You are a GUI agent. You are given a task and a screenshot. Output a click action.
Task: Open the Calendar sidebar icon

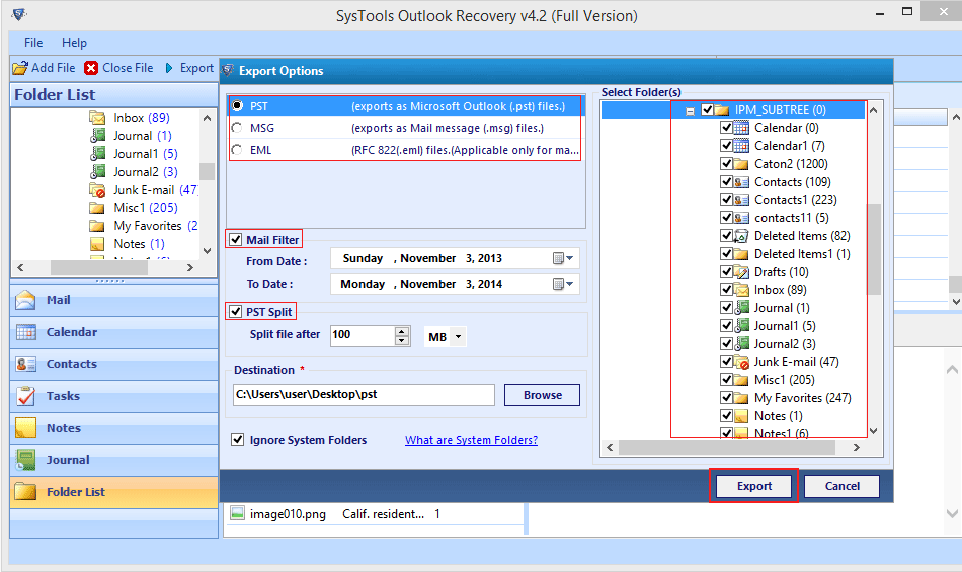click(27, 332)
